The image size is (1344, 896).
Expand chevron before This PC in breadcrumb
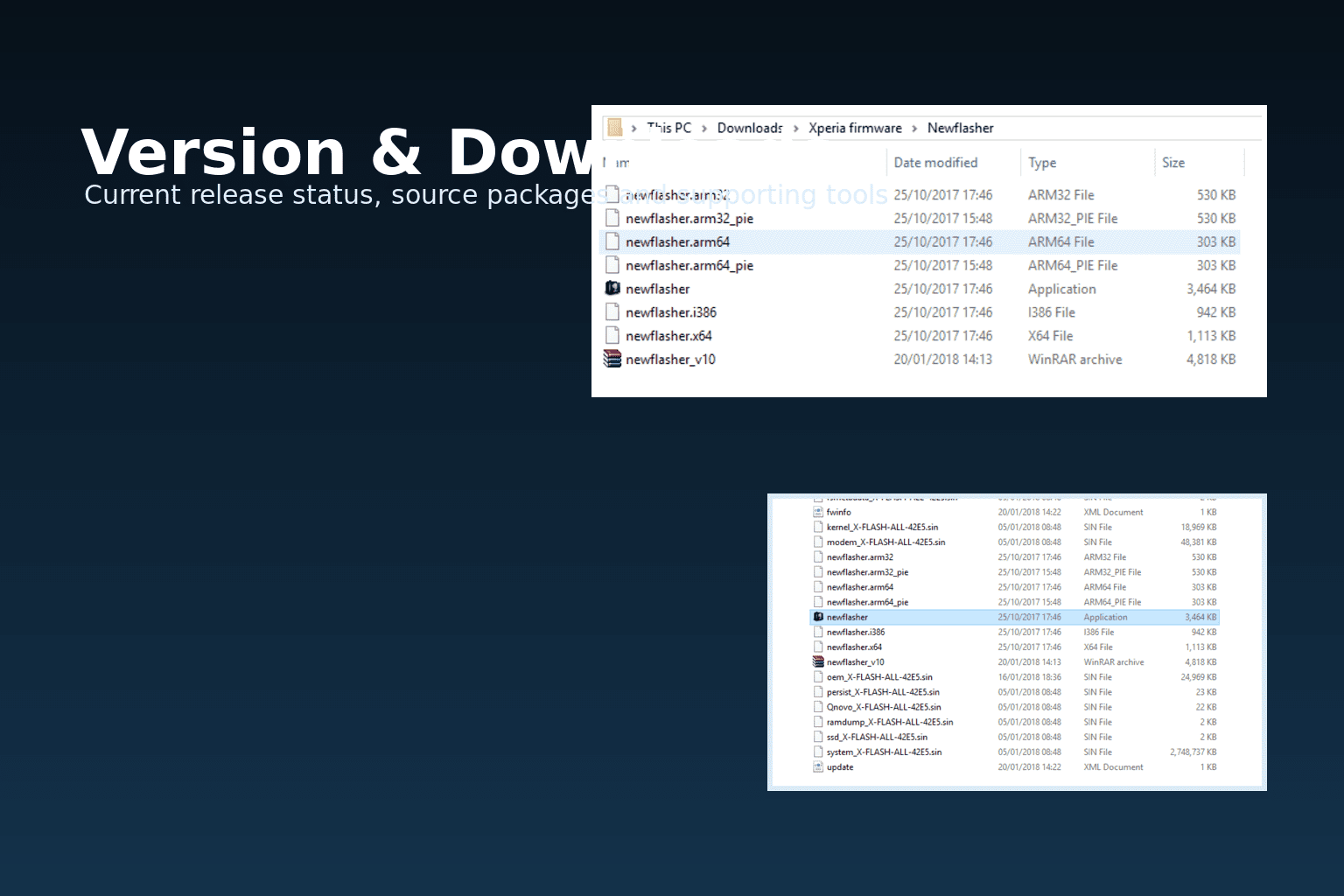point(634,129)
